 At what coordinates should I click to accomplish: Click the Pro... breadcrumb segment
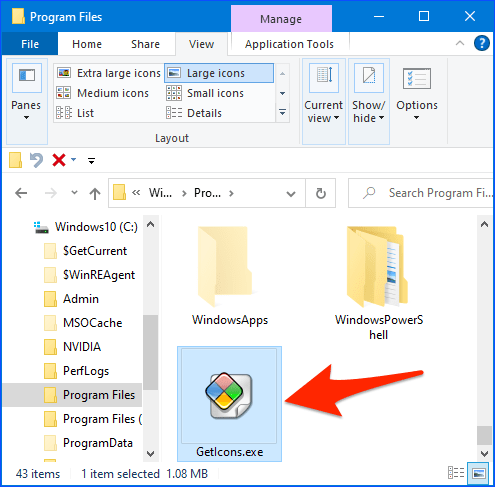[207, 193]
